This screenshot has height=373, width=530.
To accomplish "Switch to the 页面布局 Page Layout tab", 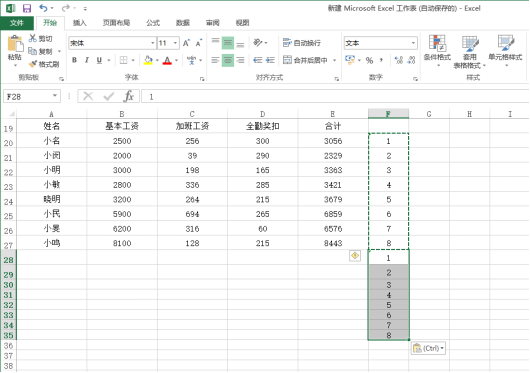I will [116, 23].
